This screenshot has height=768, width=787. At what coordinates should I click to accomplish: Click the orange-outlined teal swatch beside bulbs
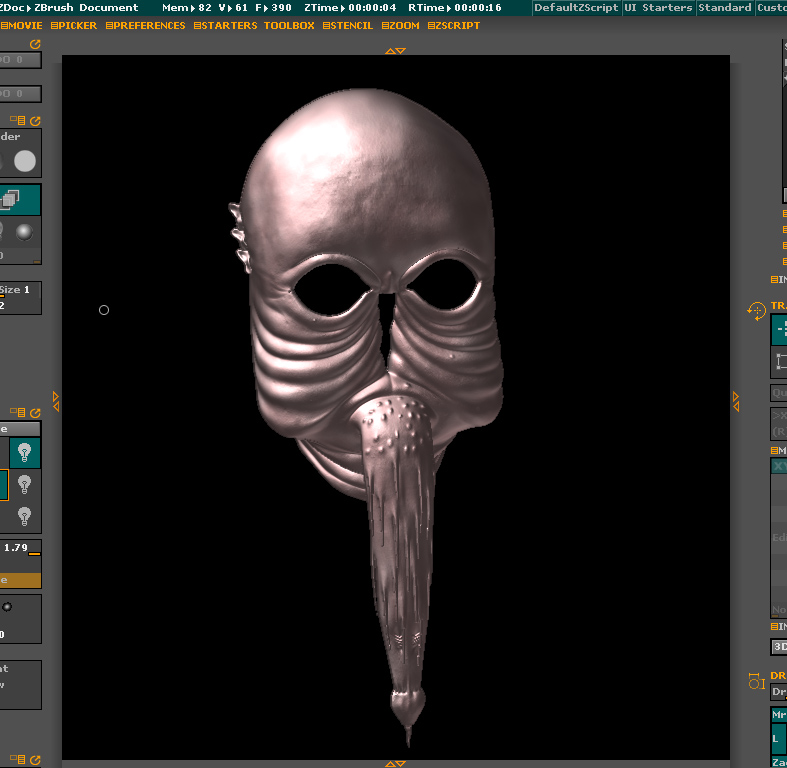click(4, 485)
